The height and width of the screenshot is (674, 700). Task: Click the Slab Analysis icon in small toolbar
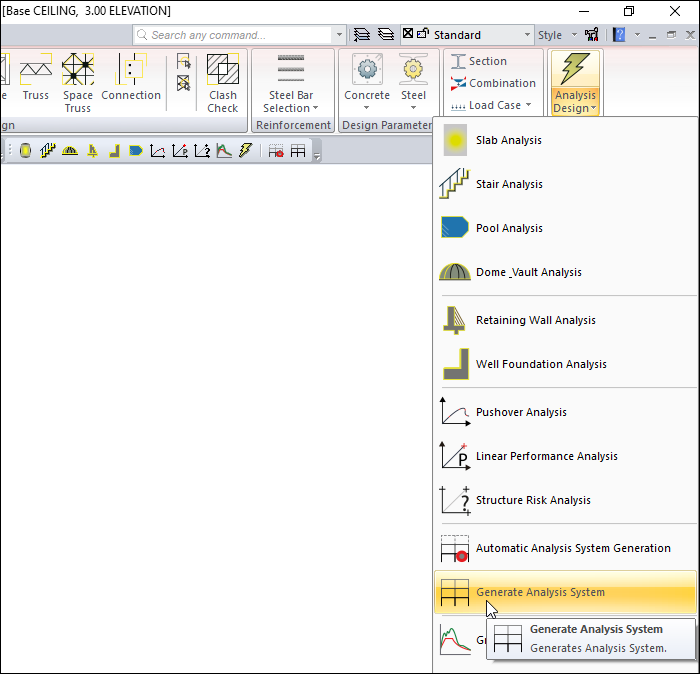(25, 151)
